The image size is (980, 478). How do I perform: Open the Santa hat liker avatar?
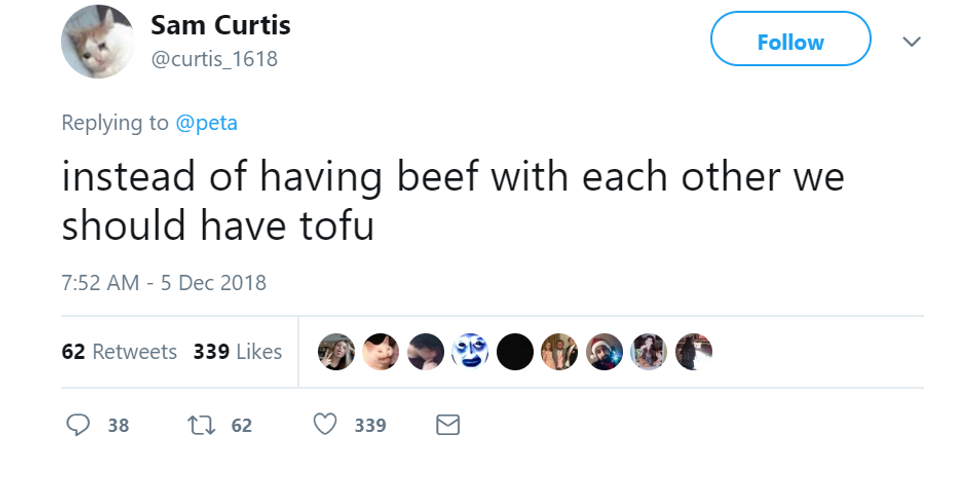pos(605,352)
